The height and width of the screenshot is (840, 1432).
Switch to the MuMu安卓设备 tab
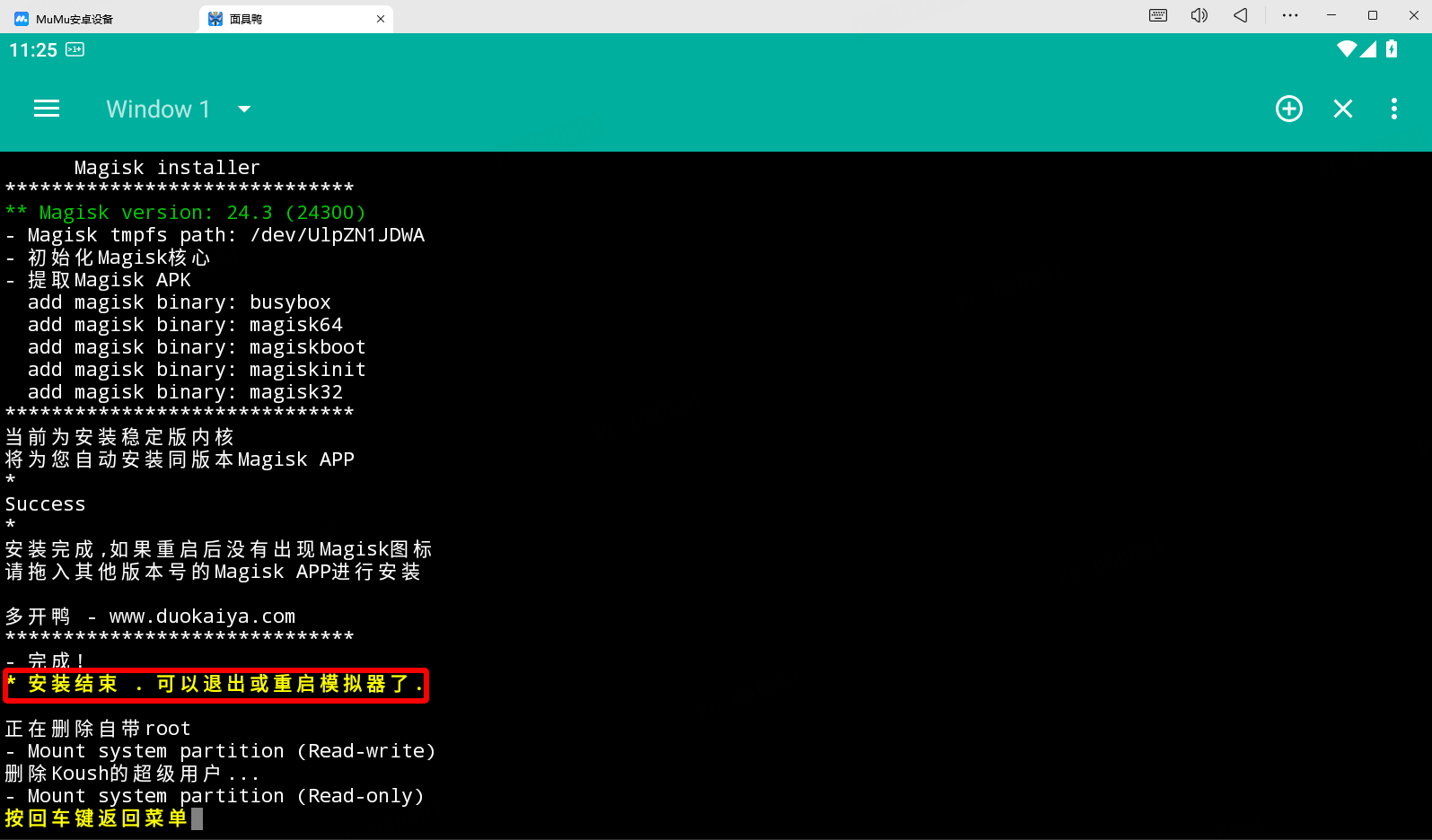point(65,18)
